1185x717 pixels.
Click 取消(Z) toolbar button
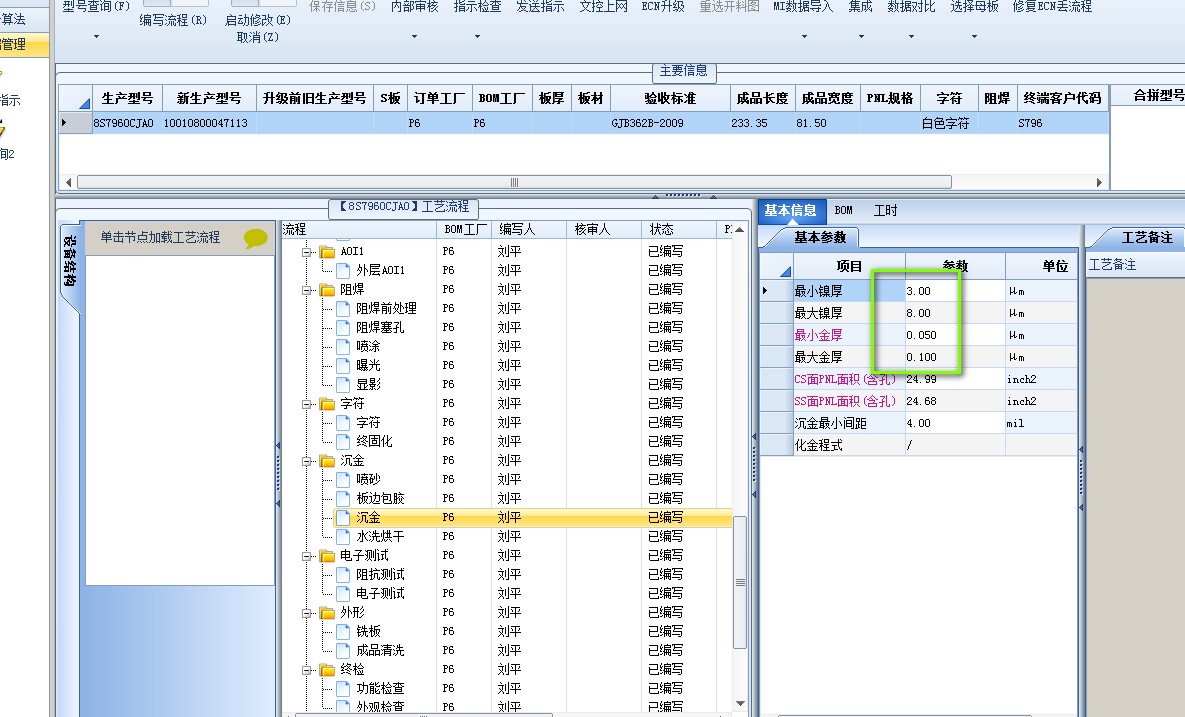258,37
